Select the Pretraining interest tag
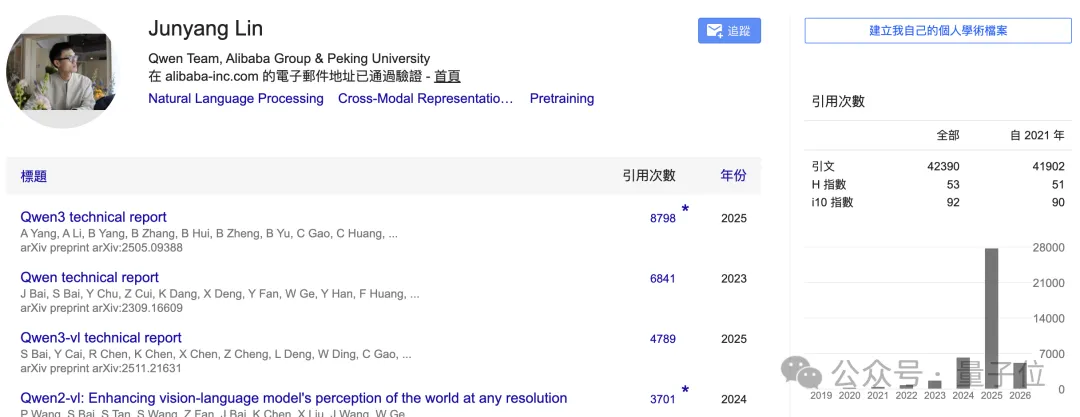The width and height of the screenshot is (1080, 417). [x=561, y=99]
